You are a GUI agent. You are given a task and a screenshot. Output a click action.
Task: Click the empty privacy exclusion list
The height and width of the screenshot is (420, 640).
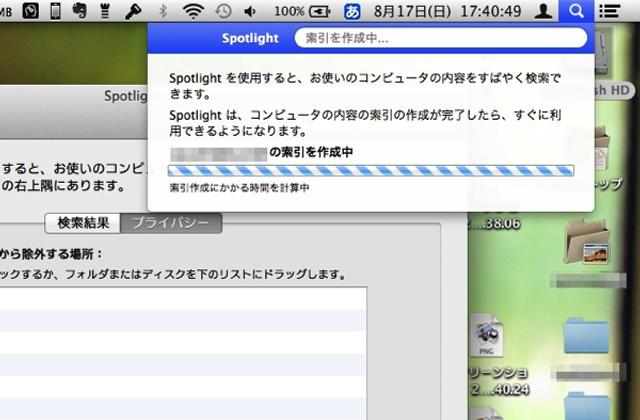click(x=180, y=350)
